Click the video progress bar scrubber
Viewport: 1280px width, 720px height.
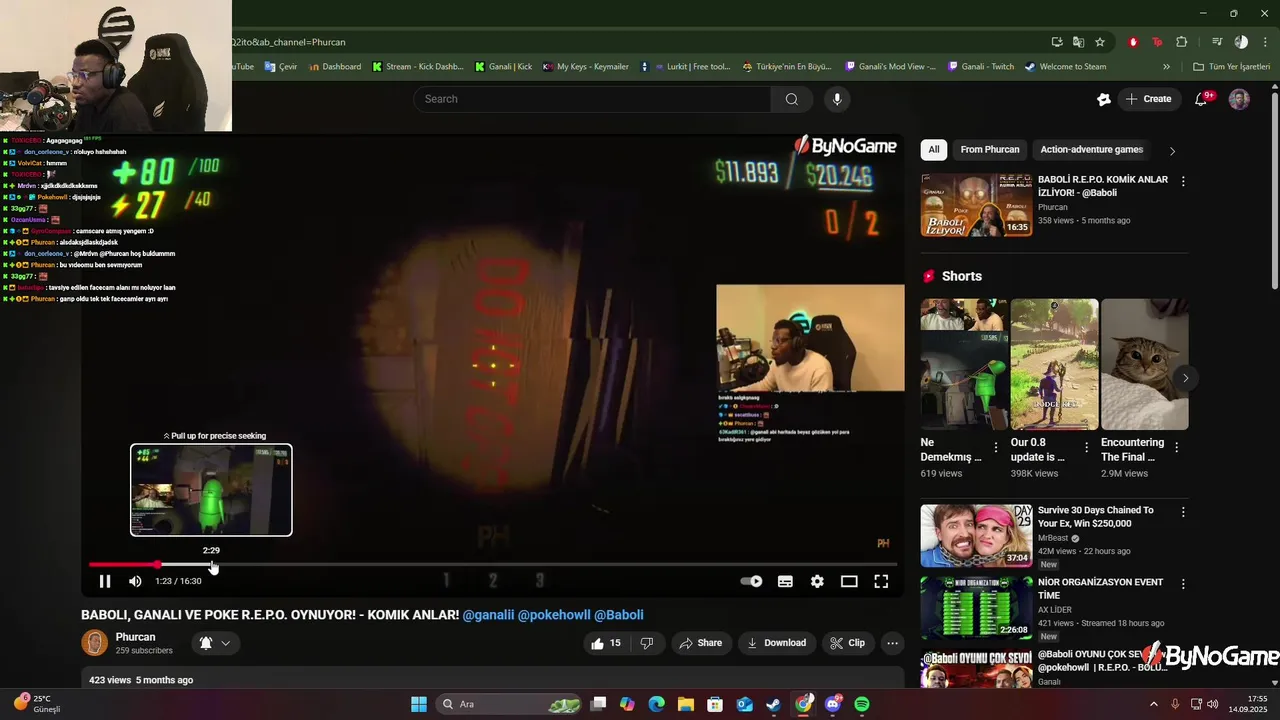157,565
